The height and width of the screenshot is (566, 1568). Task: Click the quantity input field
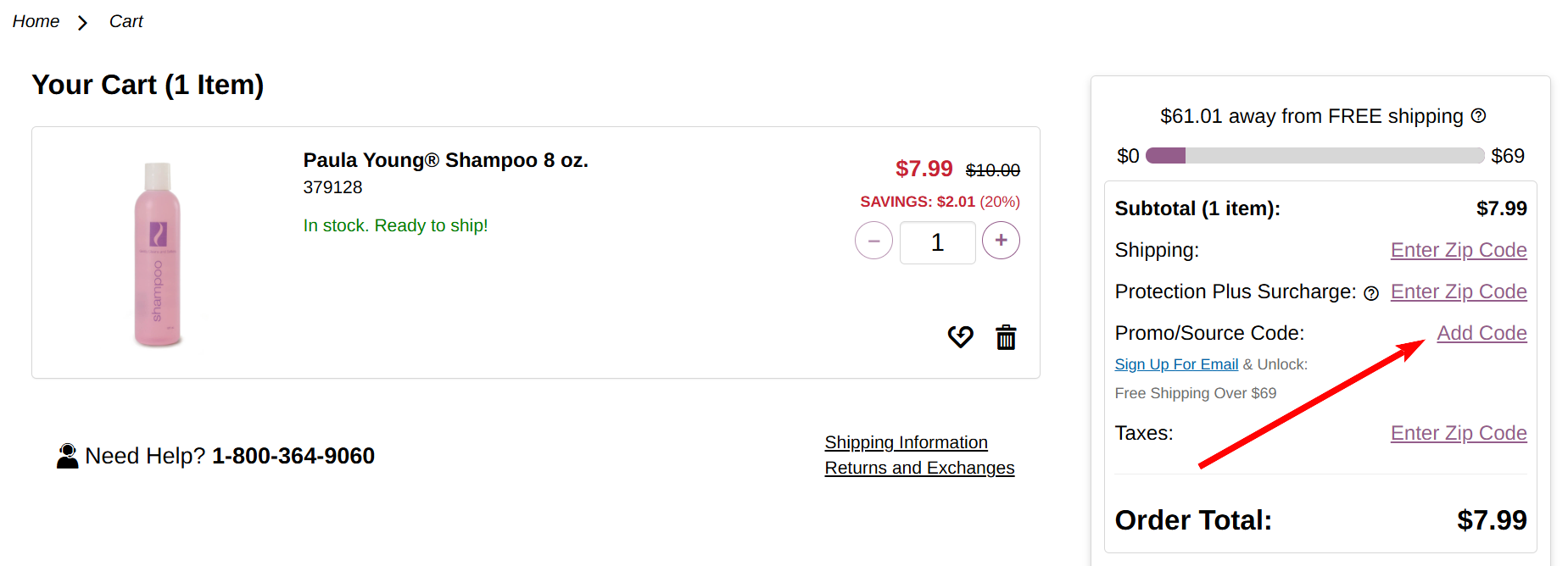pyautogui.click(x=937, y=242)
